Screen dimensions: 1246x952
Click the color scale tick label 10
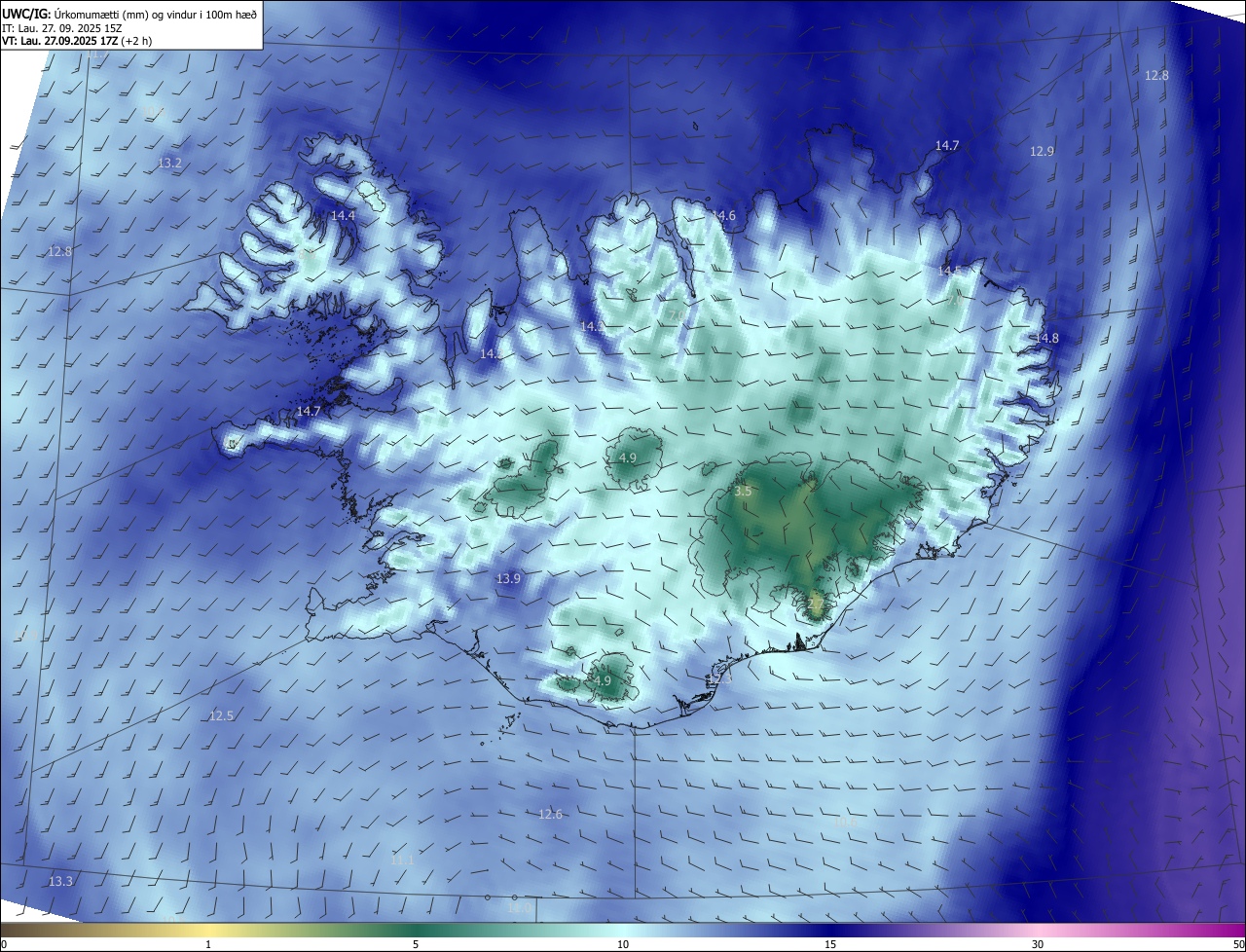click(623, 944)
